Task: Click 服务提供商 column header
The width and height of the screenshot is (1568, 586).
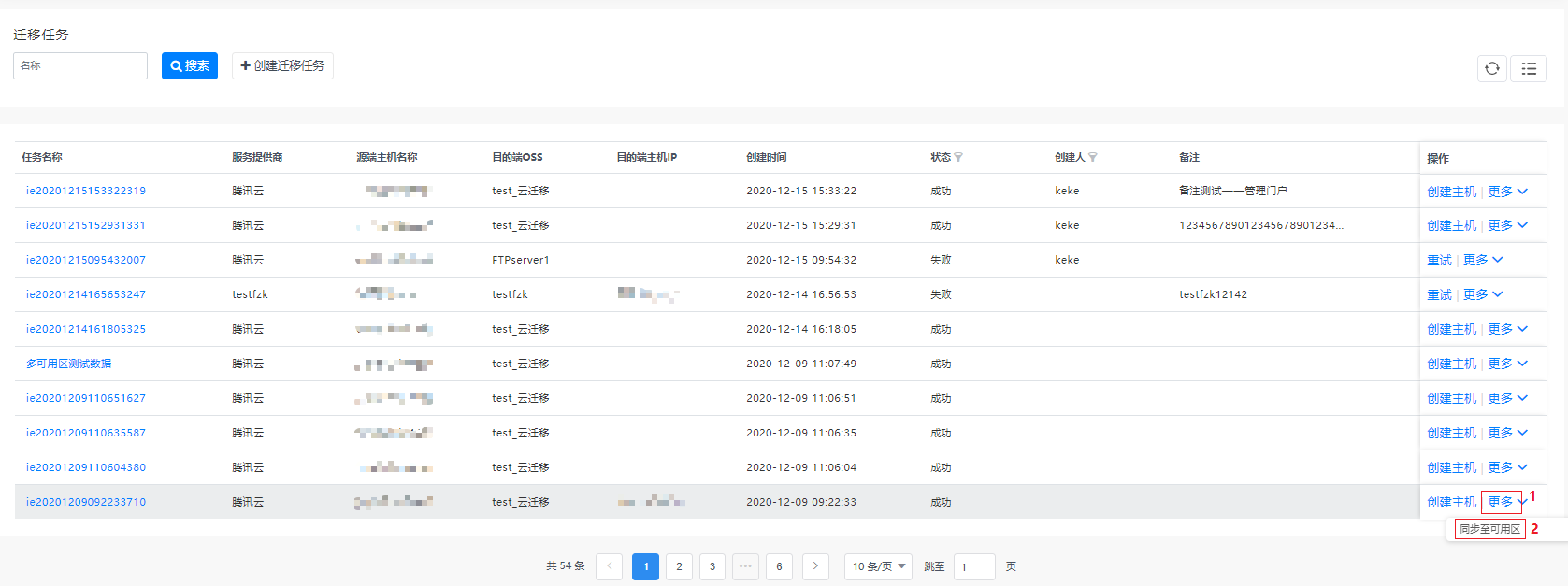Action: tap(257, 157)
